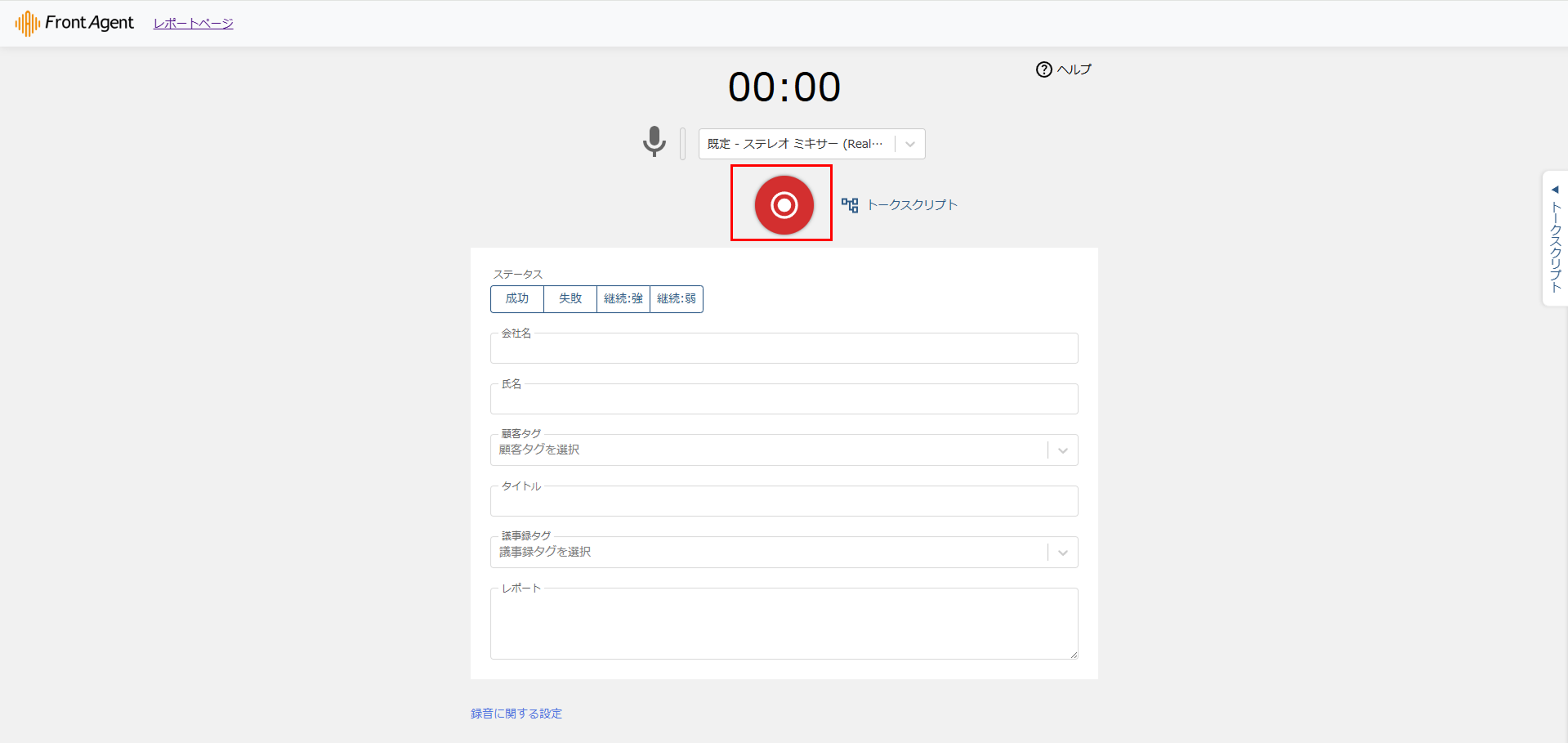Click the 会社名 input field
The image size is (1568, 743).
point(784,350)
